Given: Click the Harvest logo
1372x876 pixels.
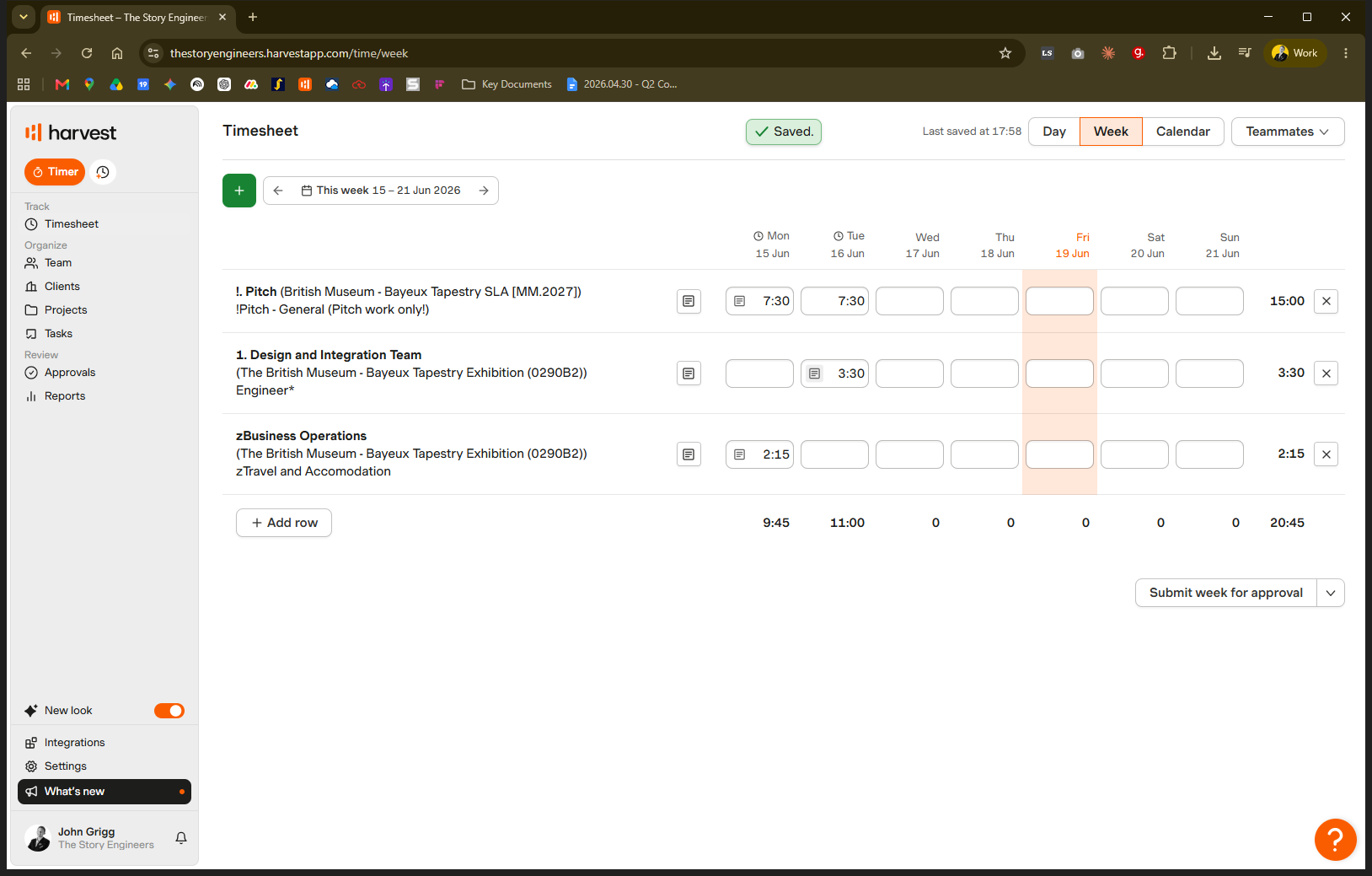Looking at the screenshot, I should coord(71,132).
